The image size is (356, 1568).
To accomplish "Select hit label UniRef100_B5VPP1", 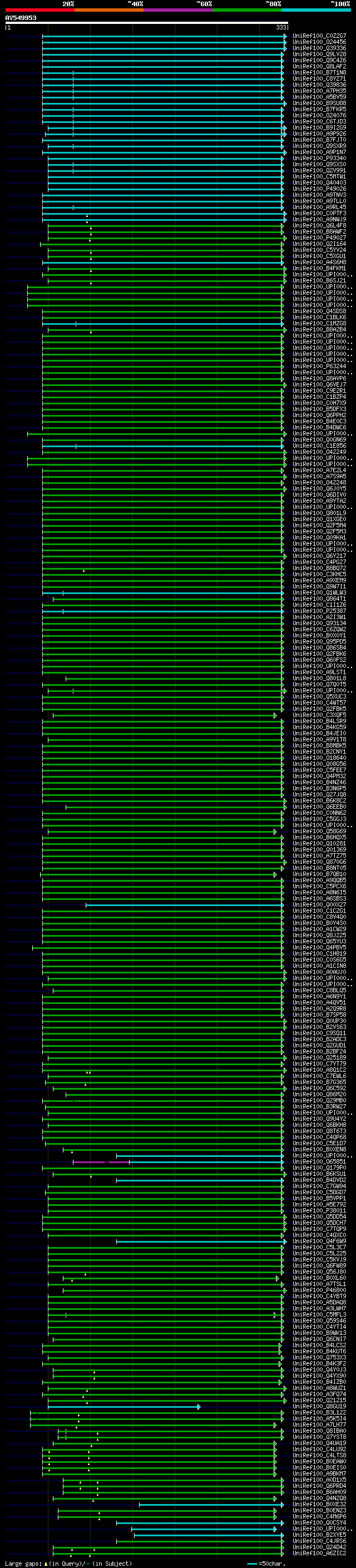I will [x=319, y=1198].
